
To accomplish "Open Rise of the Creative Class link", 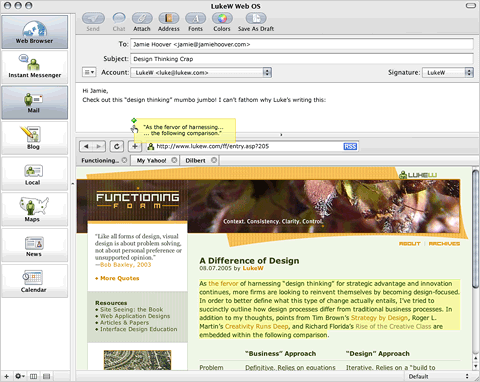I will point(393,327).
